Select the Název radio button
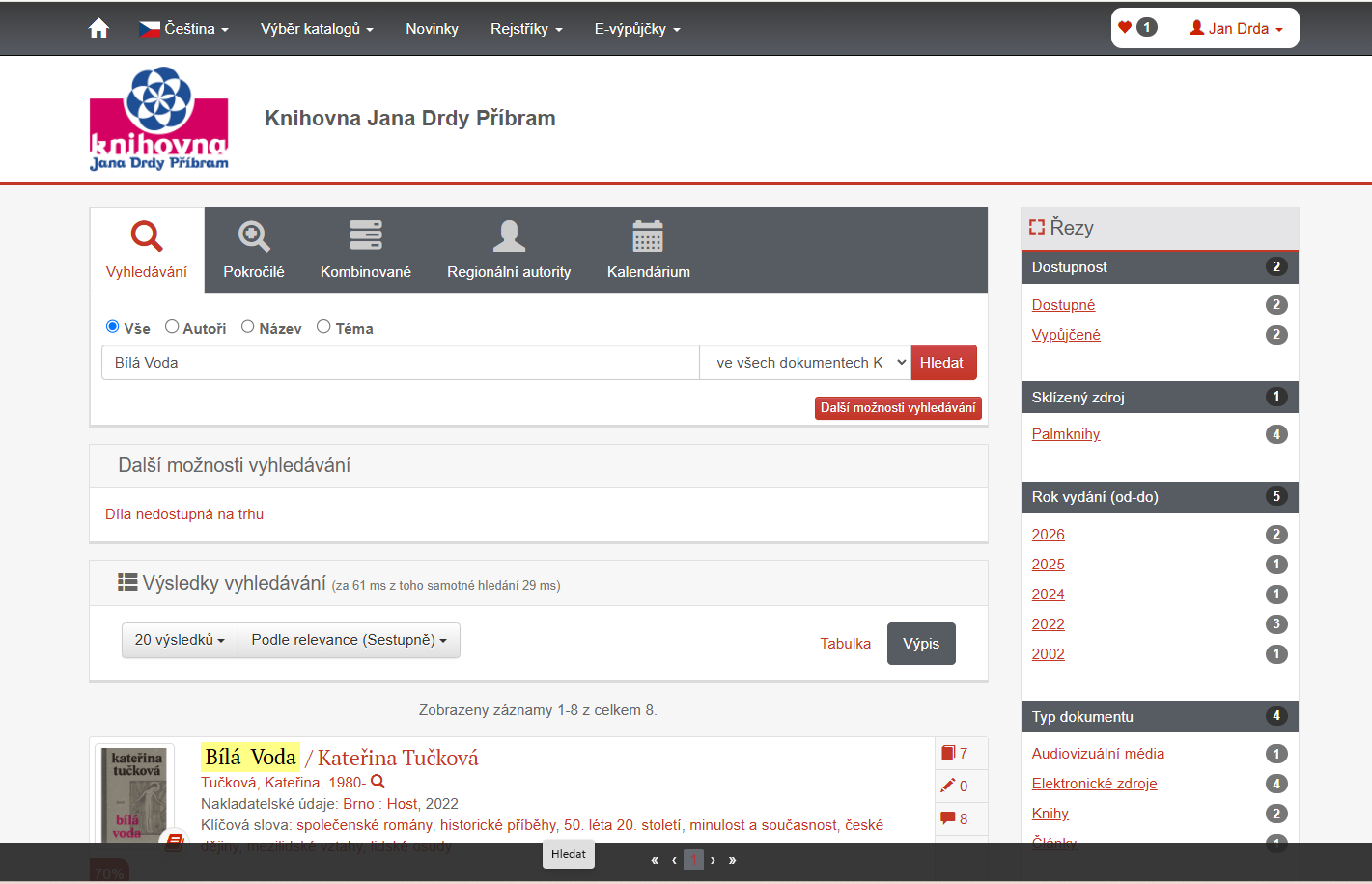 pos(248,327)
